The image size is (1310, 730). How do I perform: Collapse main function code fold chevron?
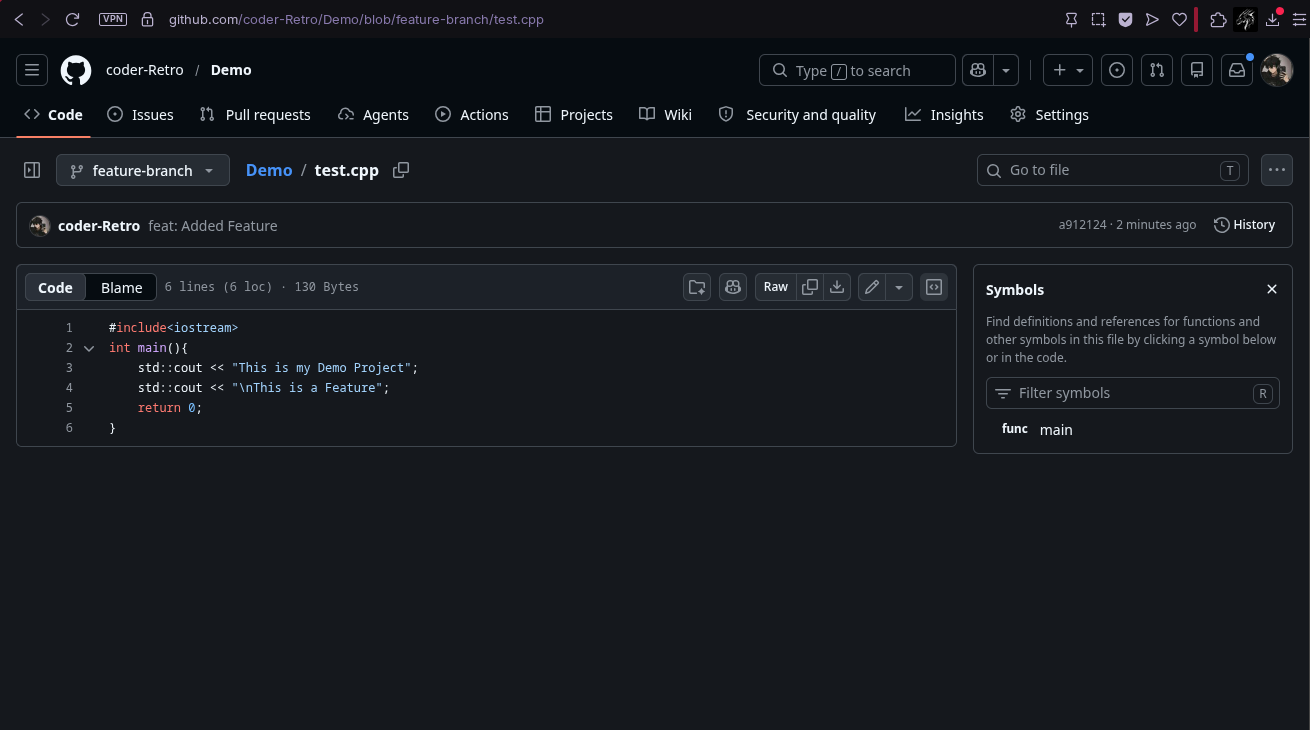tap(89, 348)
